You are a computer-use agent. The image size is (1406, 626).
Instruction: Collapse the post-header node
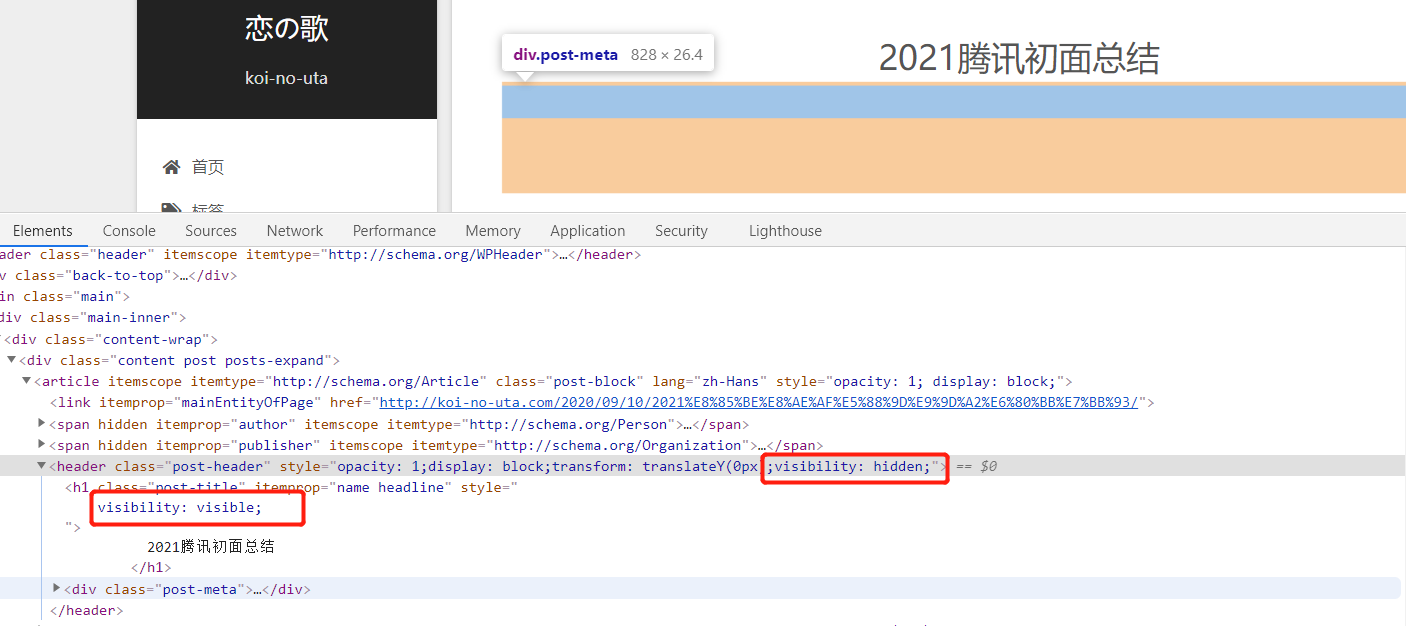click(x=42, y=466)
